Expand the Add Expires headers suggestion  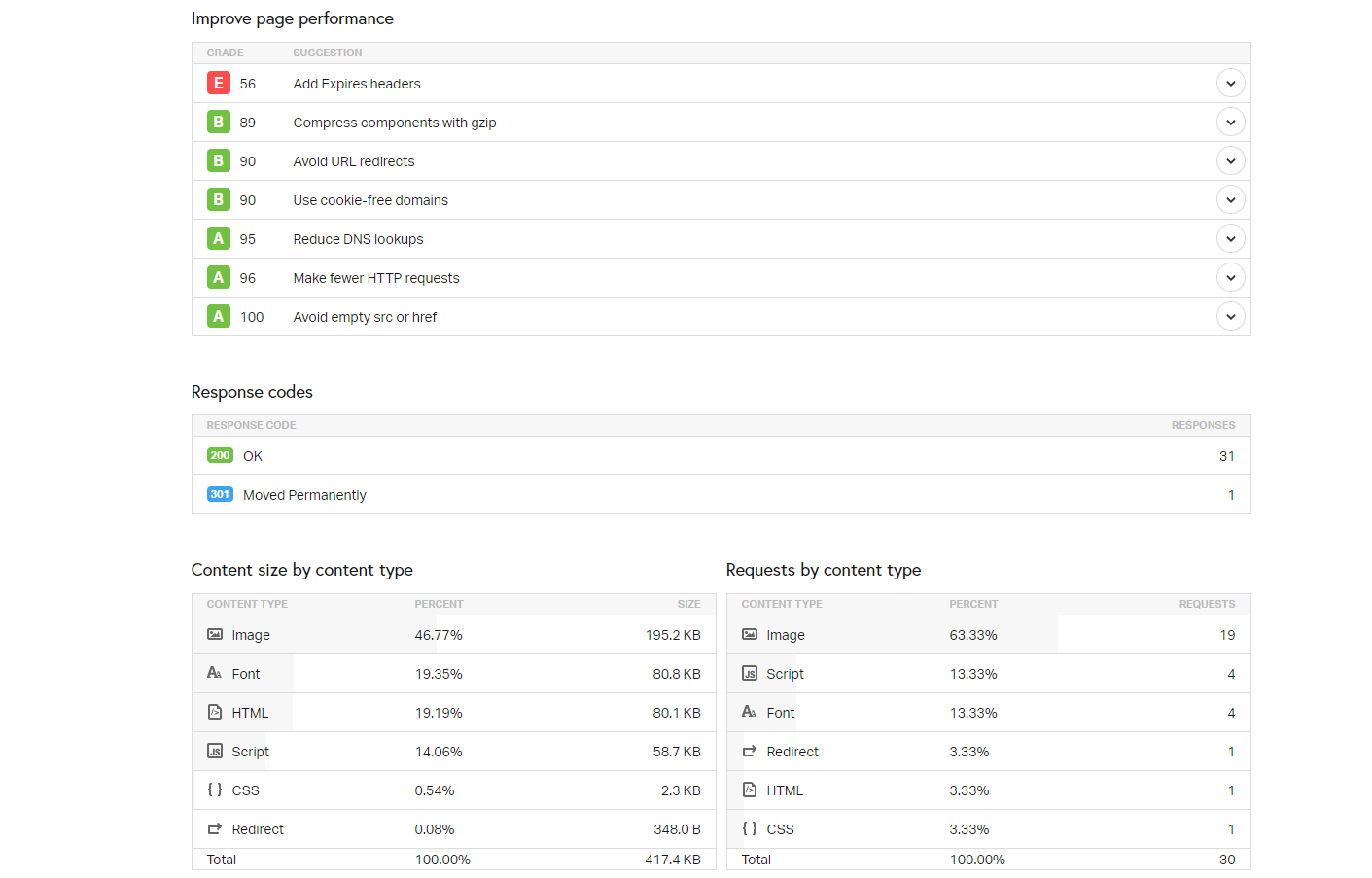pos(1230,83)
